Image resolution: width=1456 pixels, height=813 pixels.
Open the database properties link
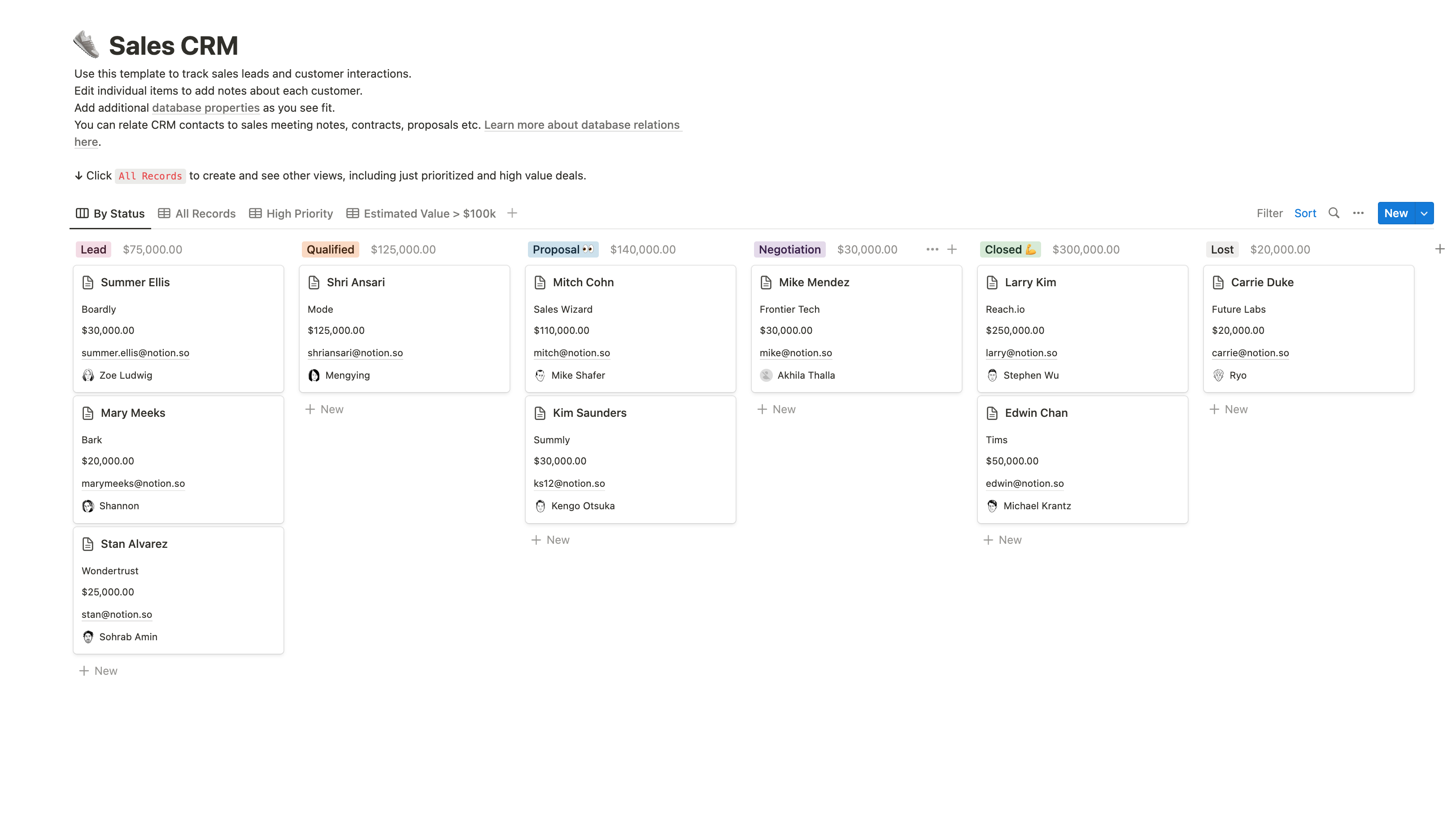206,107
